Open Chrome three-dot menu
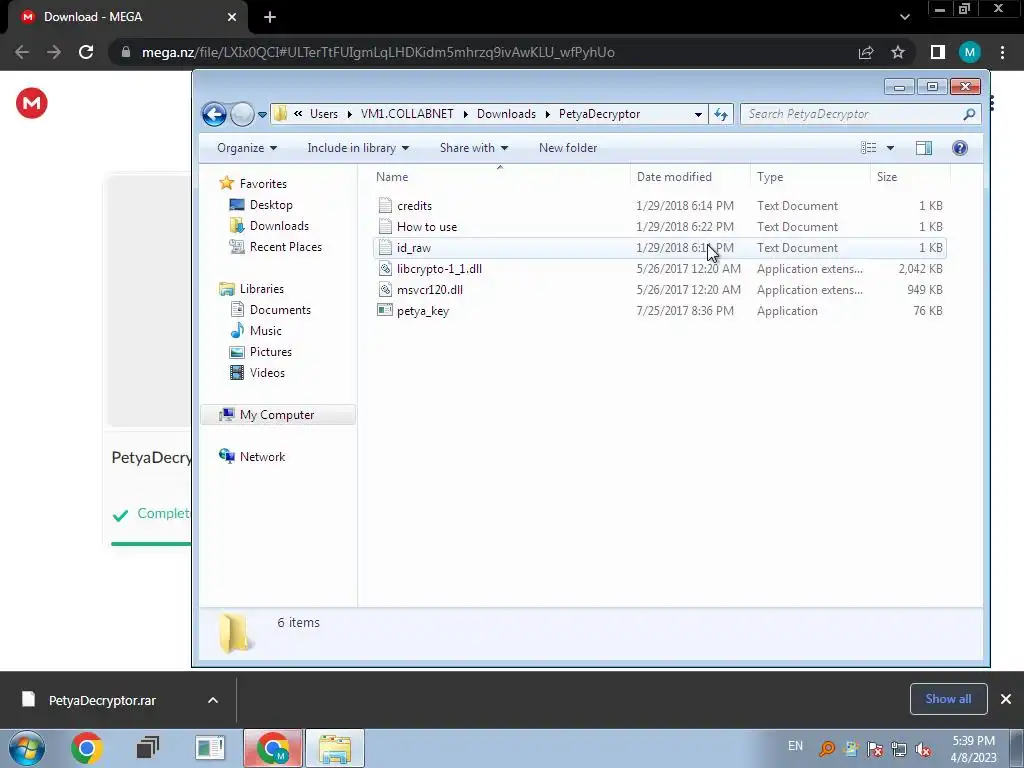The height and width of the screenshot is (768, 1024). [x=1002, y=52]
